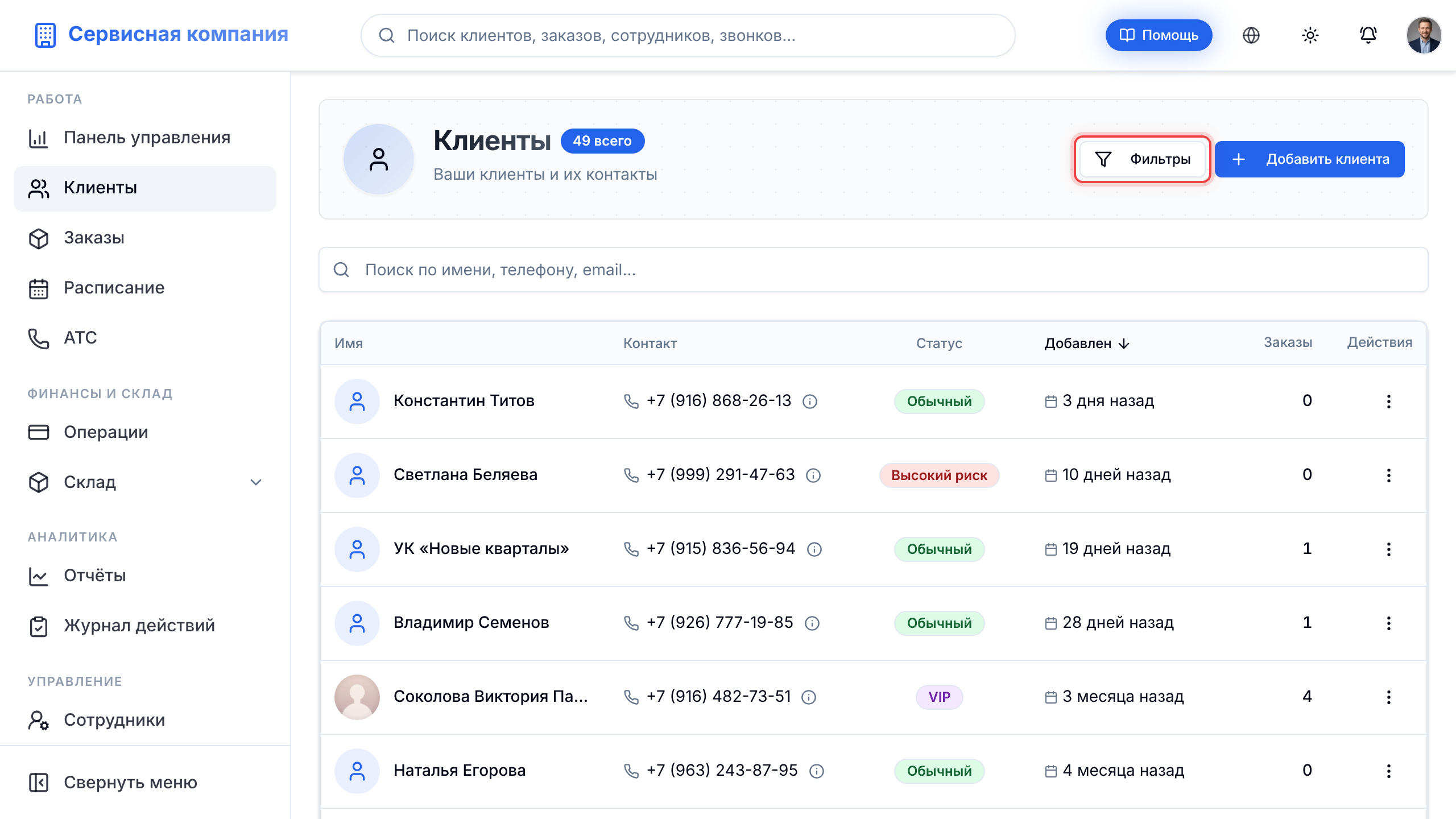The width and height of the screenshot is (1456, 819).
Task: Click info icon next to +7 (915) 836-56-94
Action: (814, 549)
